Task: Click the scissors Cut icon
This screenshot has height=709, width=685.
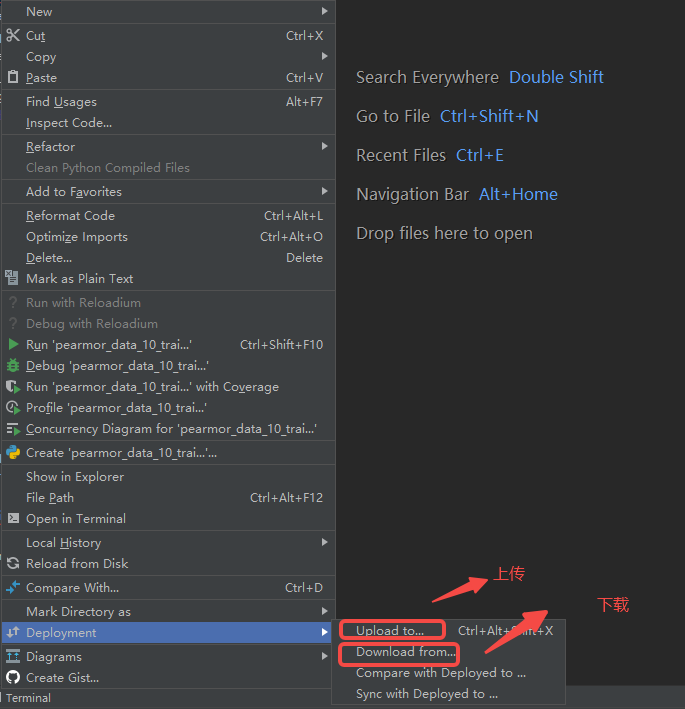Action: pyautogui.click(x=13, y=35)
